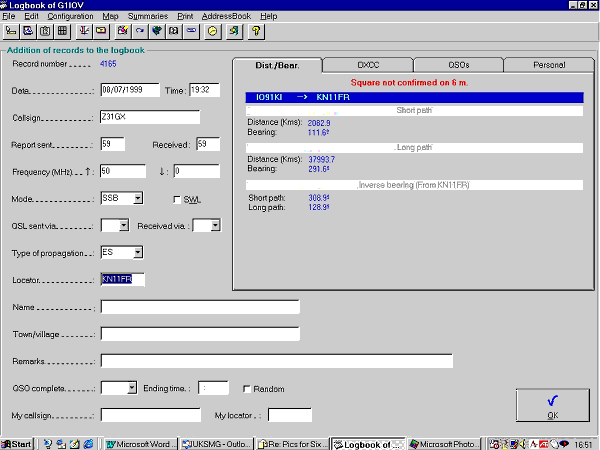The image size is (600, 450).
Task: Click the Ending time field
Action: [213, 388]
